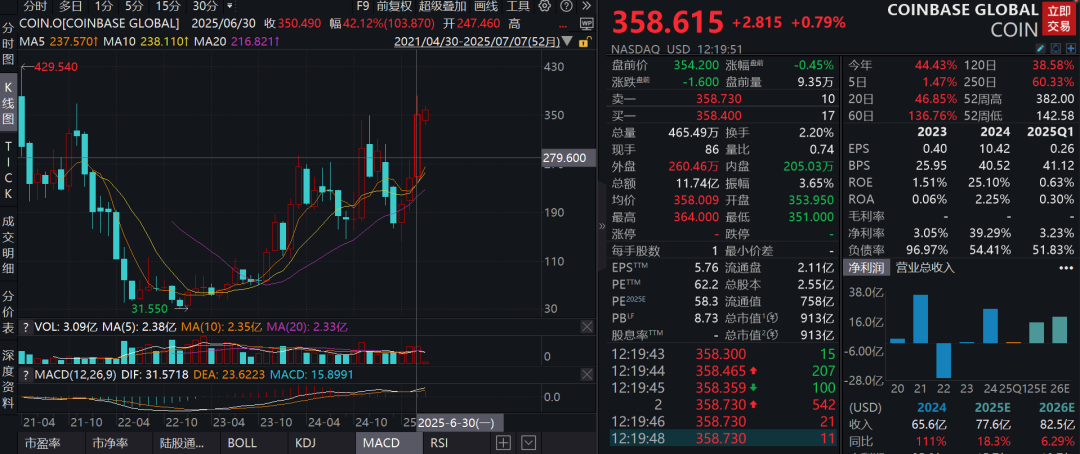Select the 净利润 chart tab
This screenshot has width=1080, height=454.
click(866, 267)
